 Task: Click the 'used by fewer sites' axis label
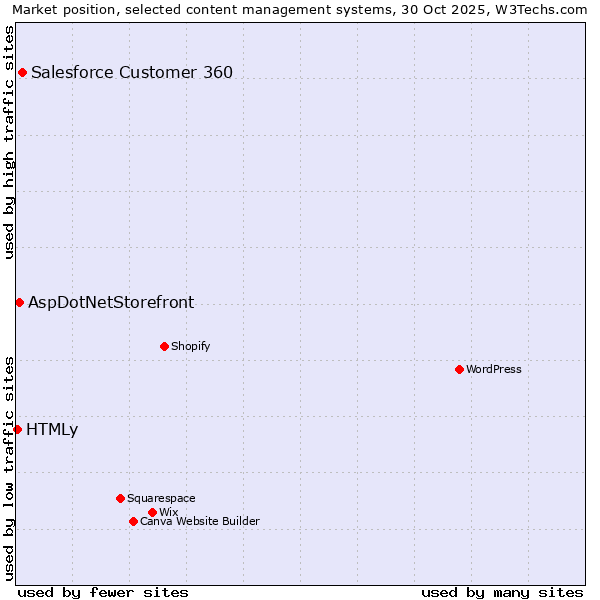coord(103,592)
